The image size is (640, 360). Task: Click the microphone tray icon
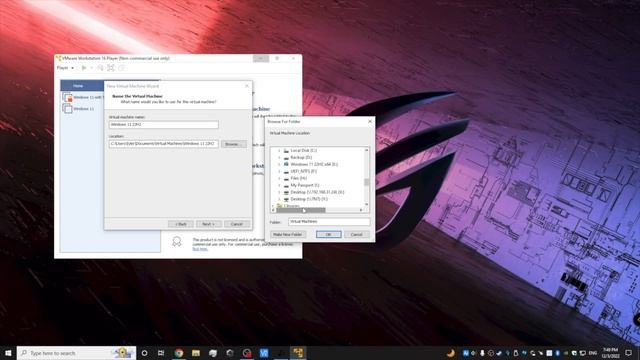point(482,353)
